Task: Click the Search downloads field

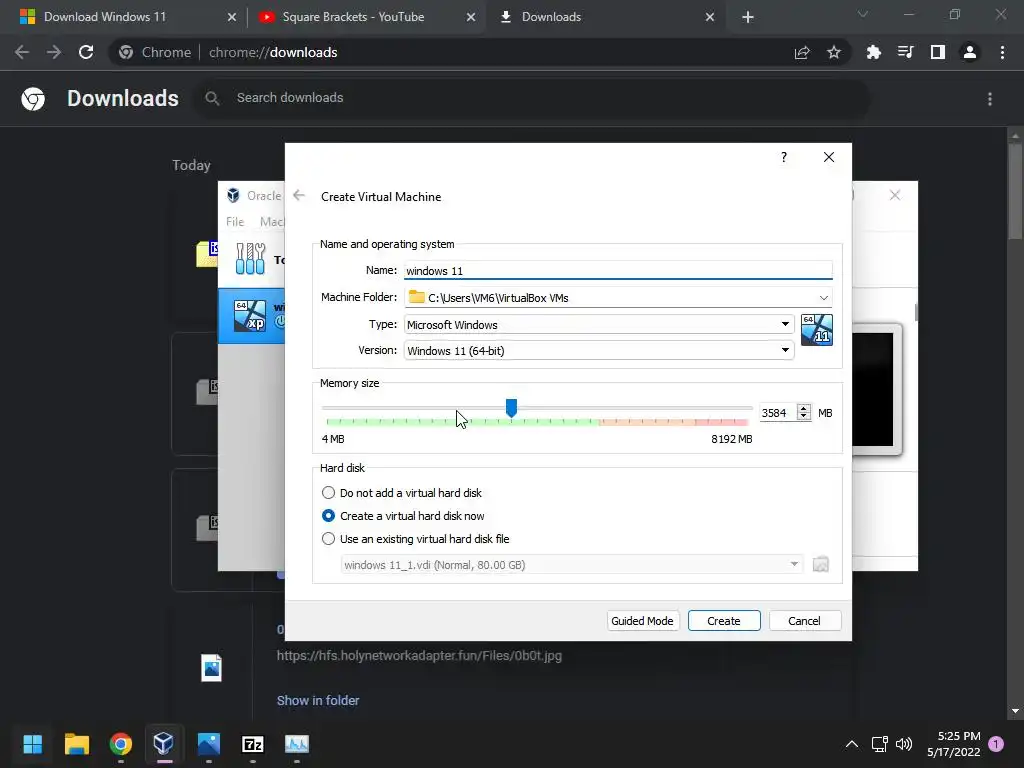Action: click(x=532, y=98)
